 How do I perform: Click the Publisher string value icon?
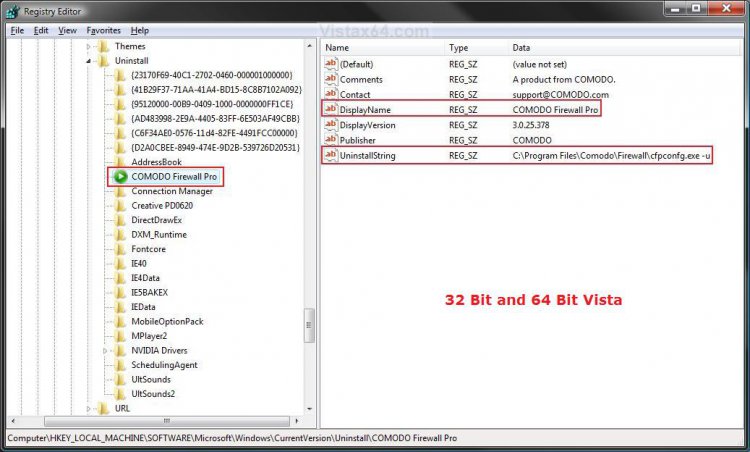(331, 141)
